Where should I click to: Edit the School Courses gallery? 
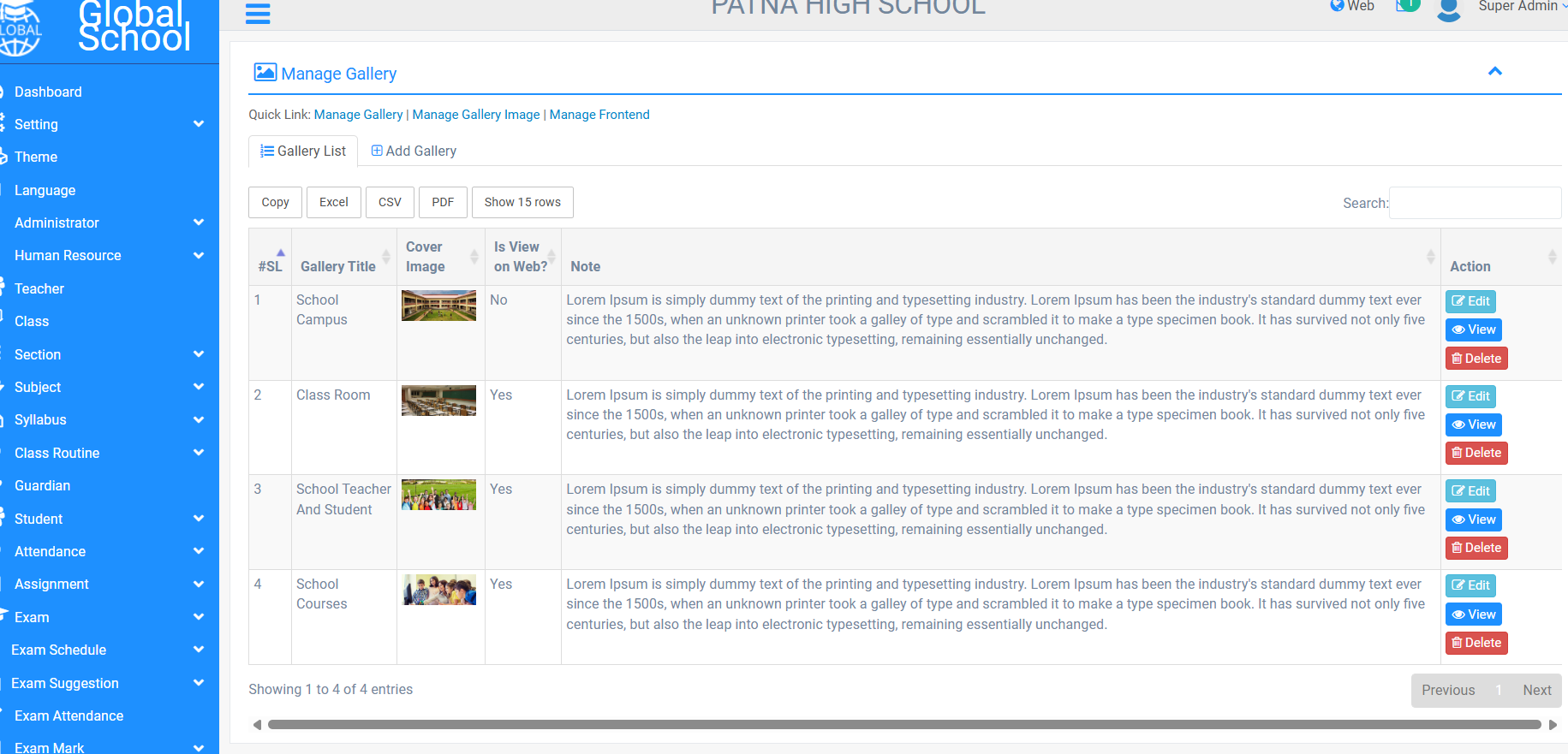pyautogui.click(x=1470, y=585)
